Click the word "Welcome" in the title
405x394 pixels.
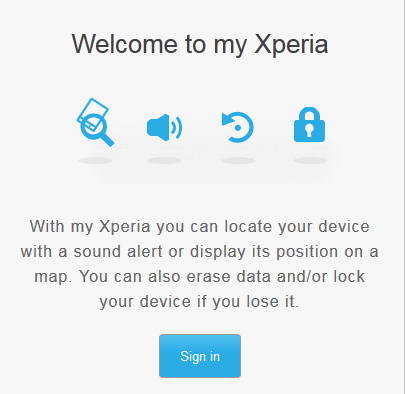[x=125, y=44]
